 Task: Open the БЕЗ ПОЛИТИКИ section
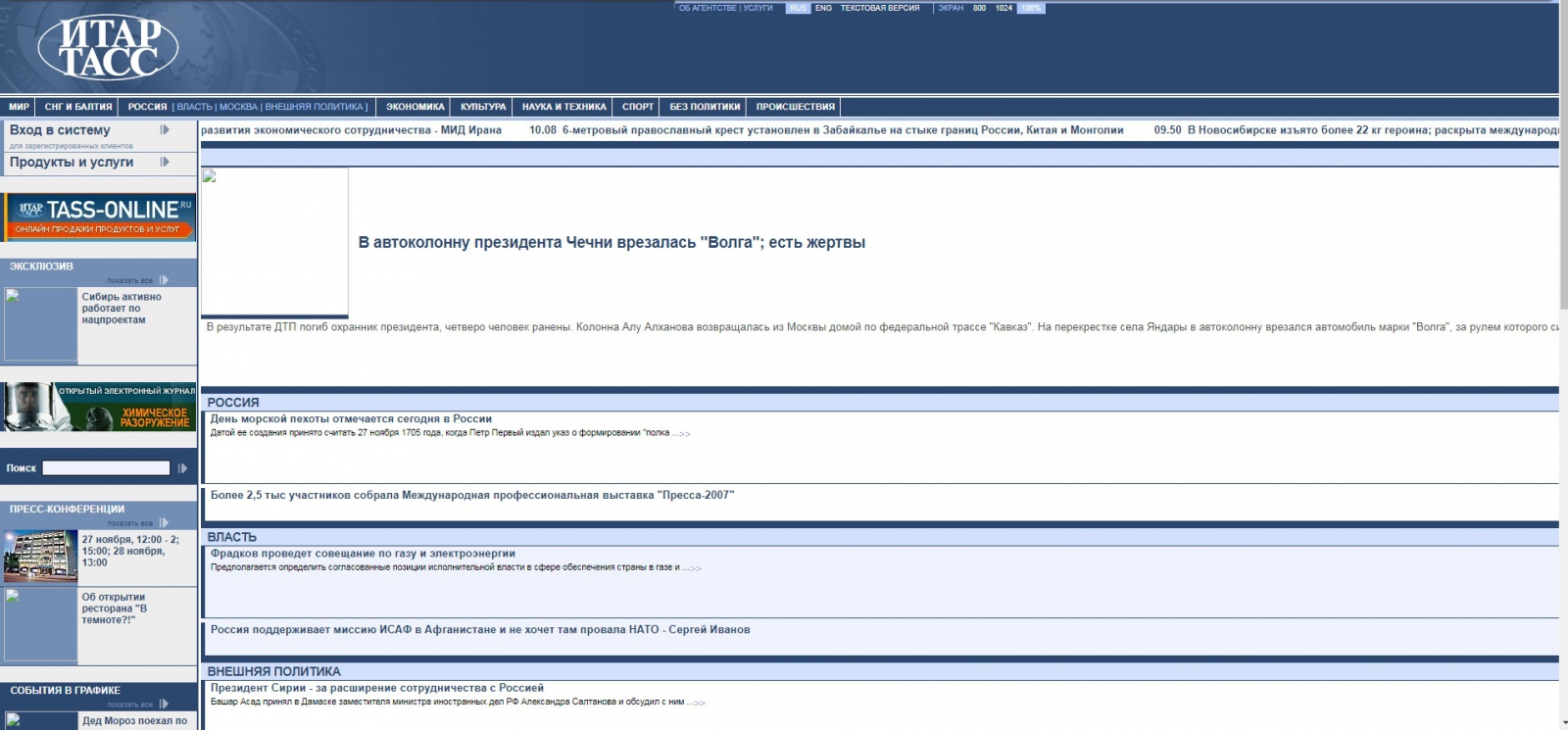point(705,107)
